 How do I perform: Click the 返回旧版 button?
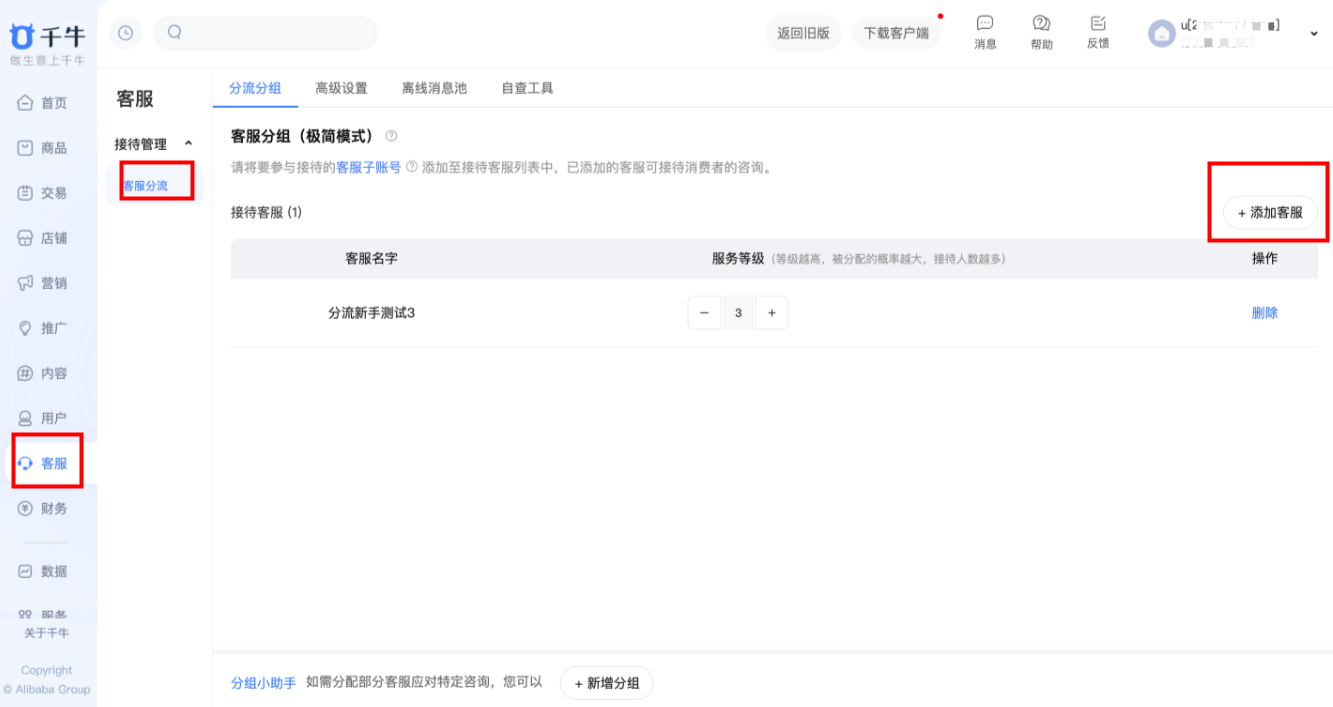(804, 33)
